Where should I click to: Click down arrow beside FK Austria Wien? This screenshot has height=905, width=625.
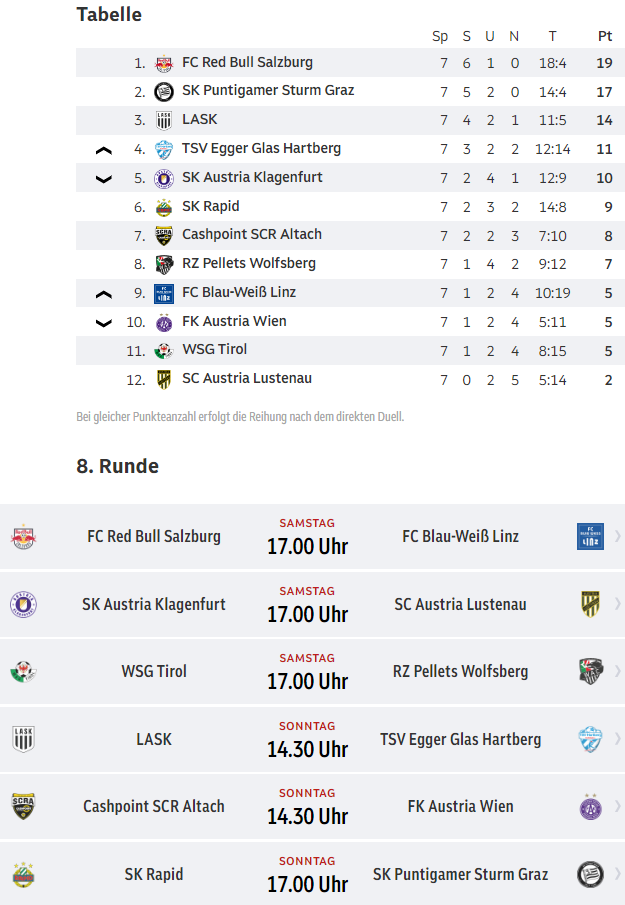[103, 323]
